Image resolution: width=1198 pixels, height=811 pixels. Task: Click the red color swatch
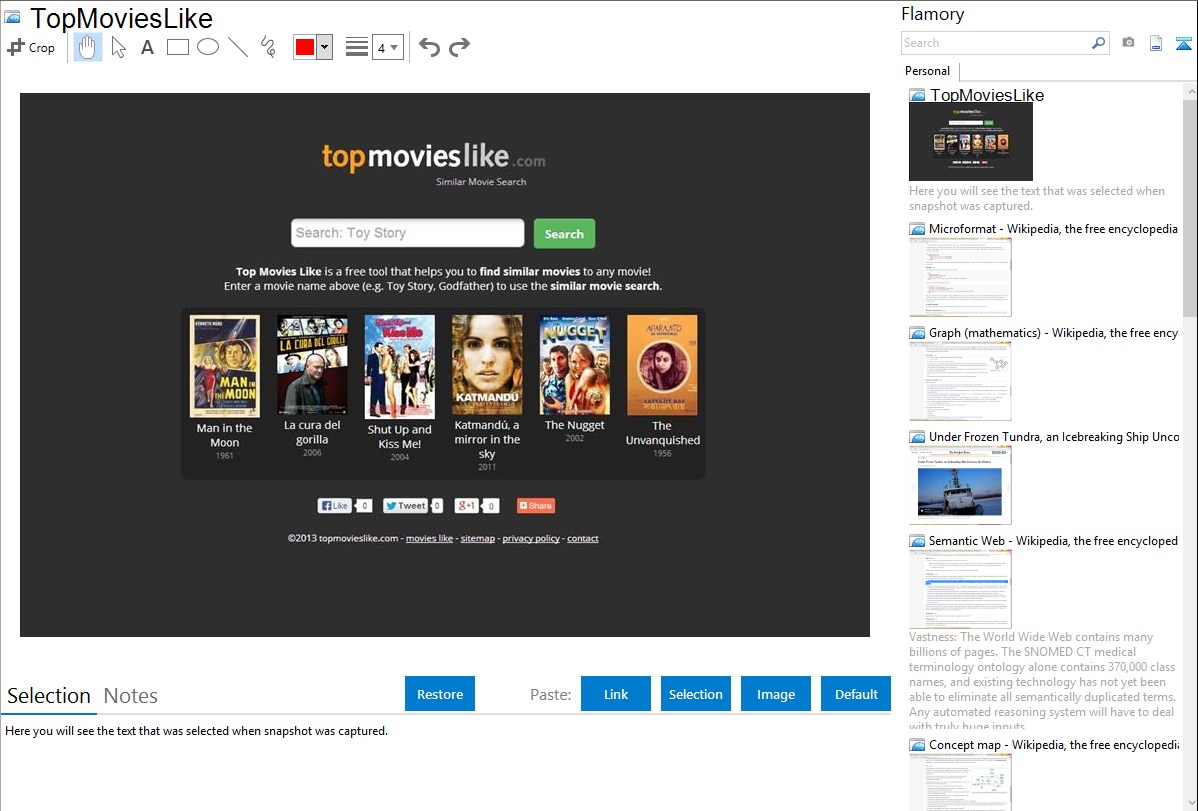[305, 47]
